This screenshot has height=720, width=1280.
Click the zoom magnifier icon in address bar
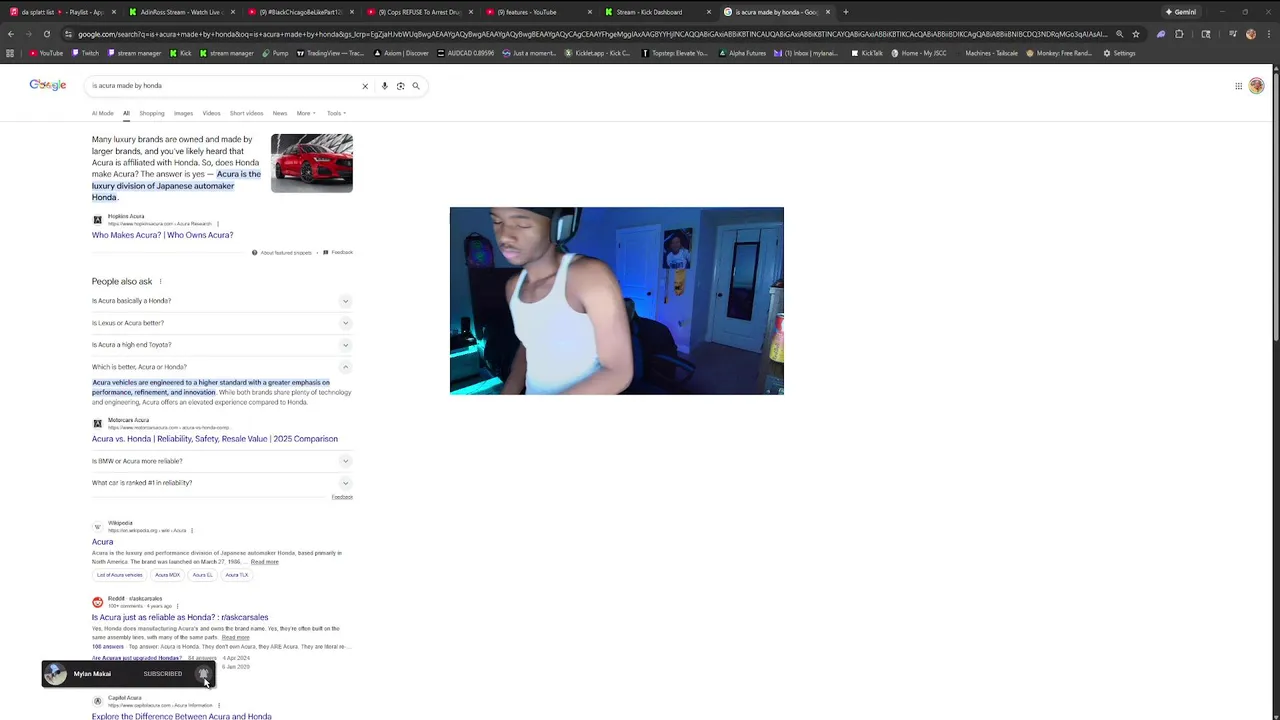1119,34
